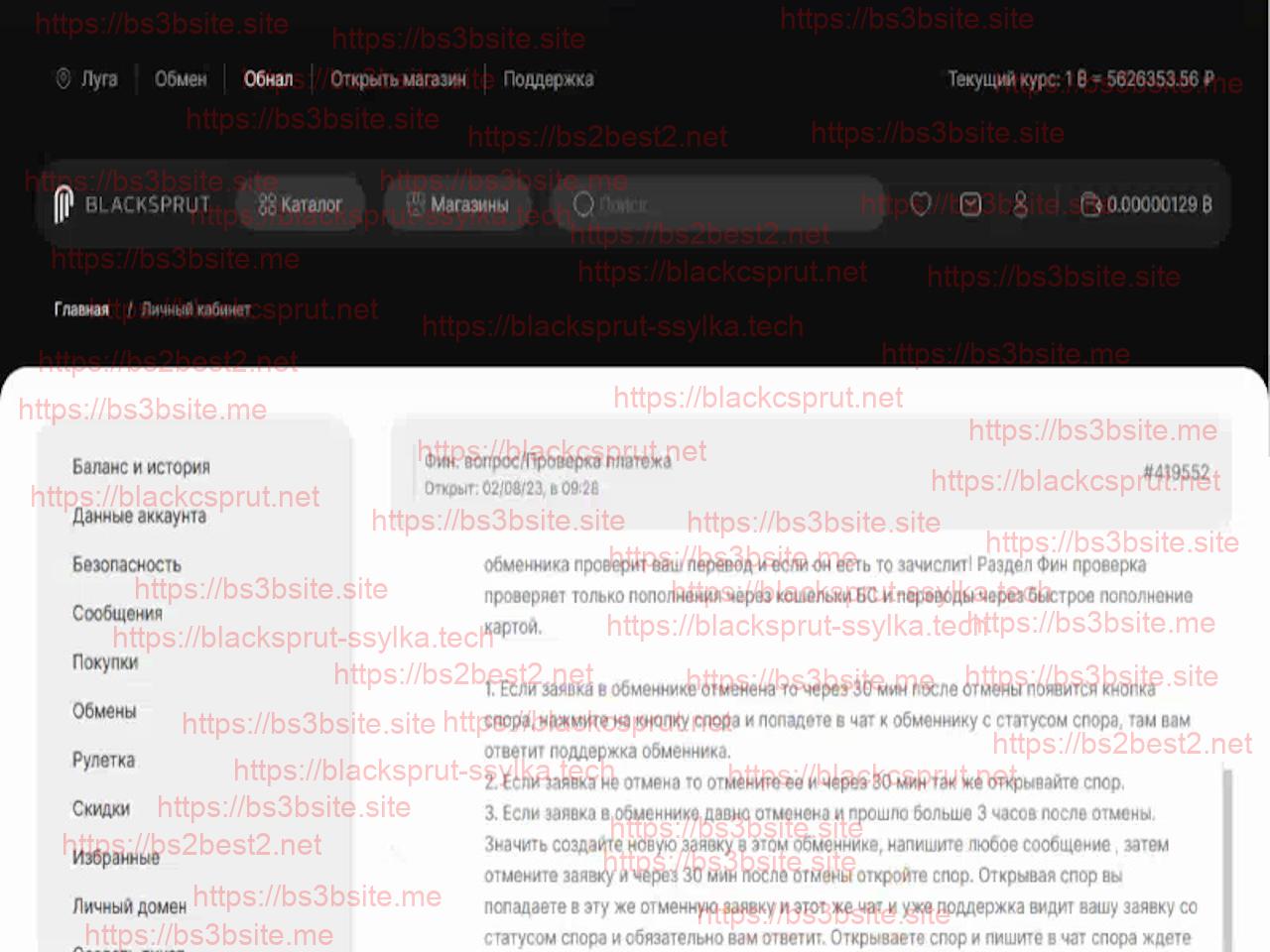Open the Избранные sidebar item

[x=115, y=857]
